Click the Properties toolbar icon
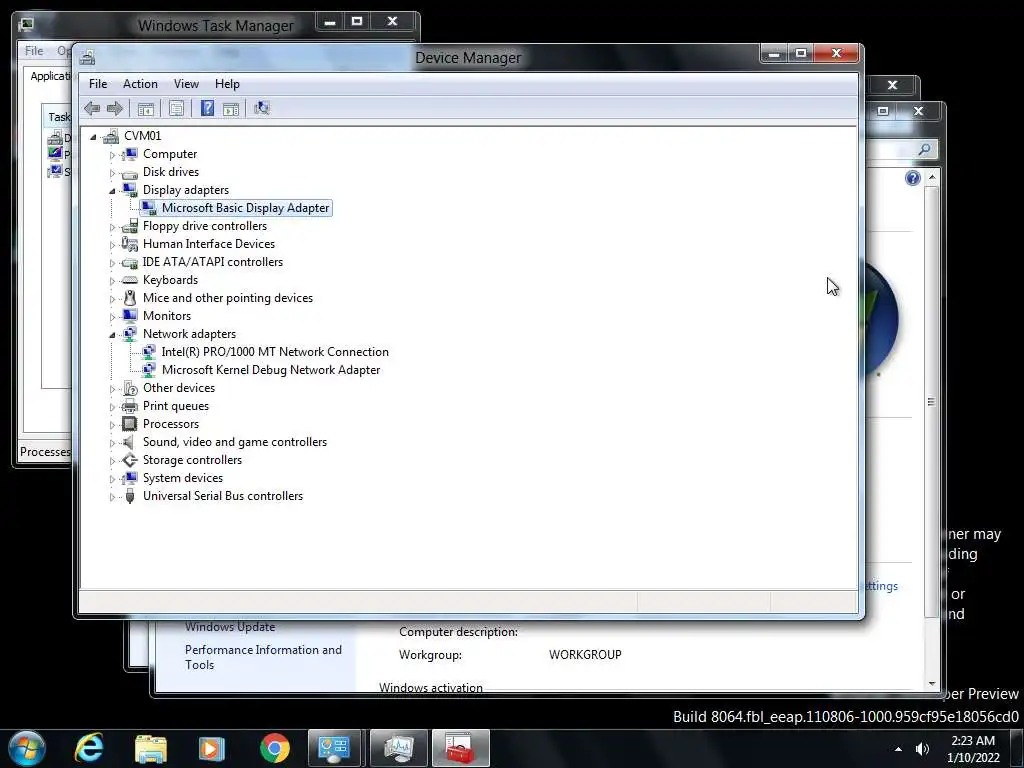Screen dimensions: 1024x768 click(x=176, y=108)
